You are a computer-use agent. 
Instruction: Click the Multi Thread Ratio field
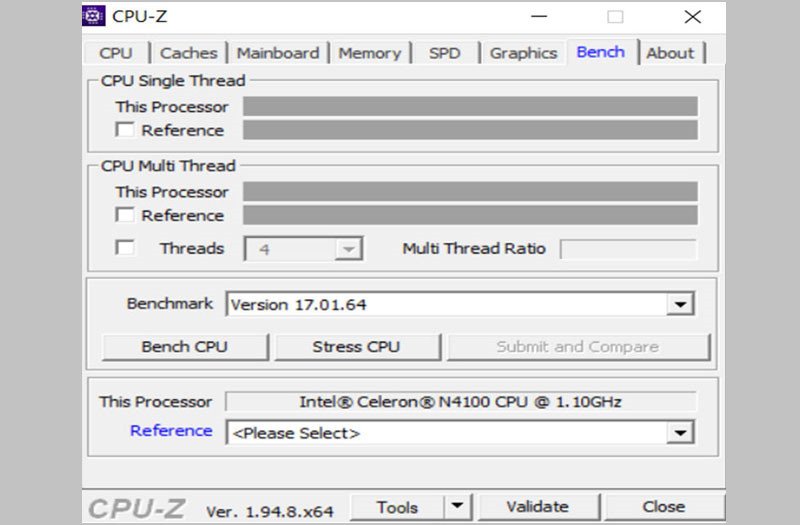[x=629, y=249]
